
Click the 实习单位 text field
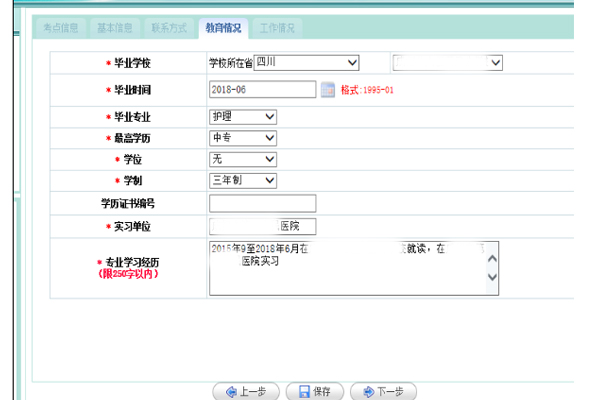262,226
